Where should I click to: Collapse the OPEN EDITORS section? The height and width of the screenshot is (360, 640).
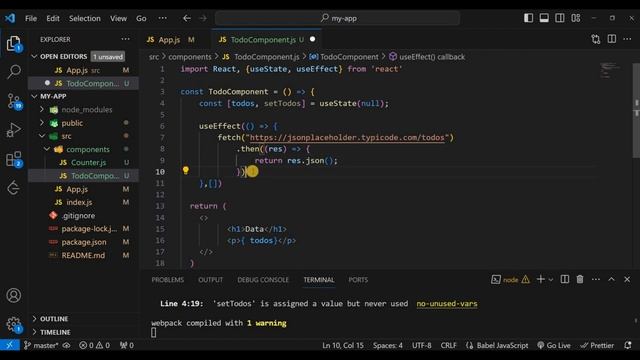click(34, 56)
